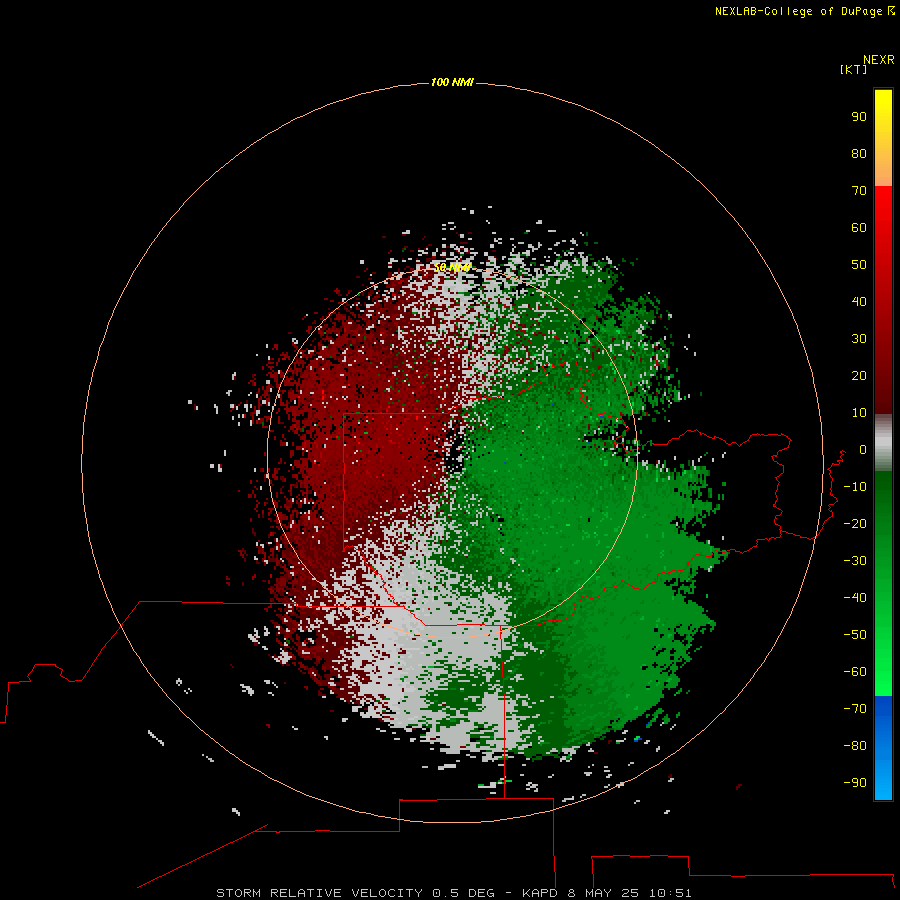Click the 80 value on velocity scale
This screenshot has width=900, height=900.
[x=859, y=154]
